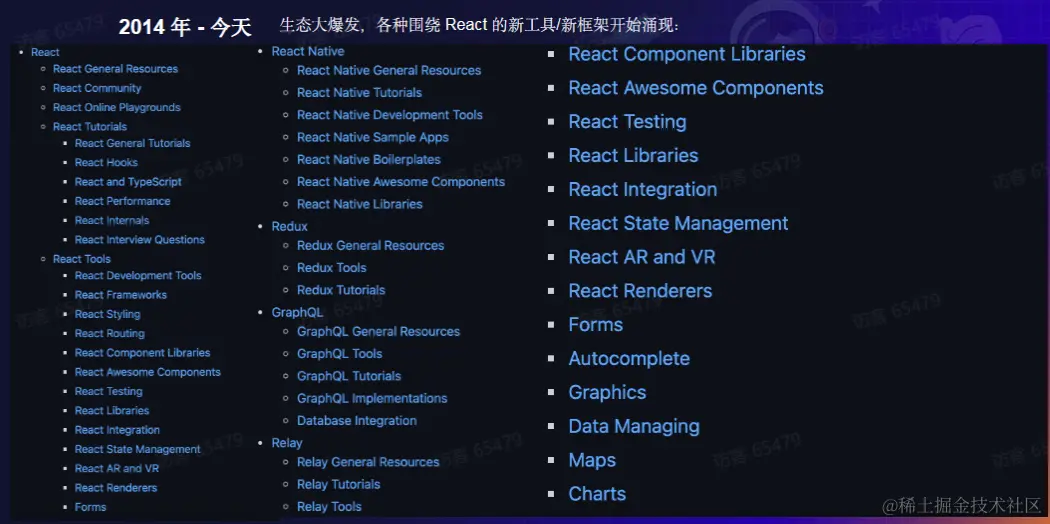Click small-font React Libraries under React Tools

coord(112,411)
